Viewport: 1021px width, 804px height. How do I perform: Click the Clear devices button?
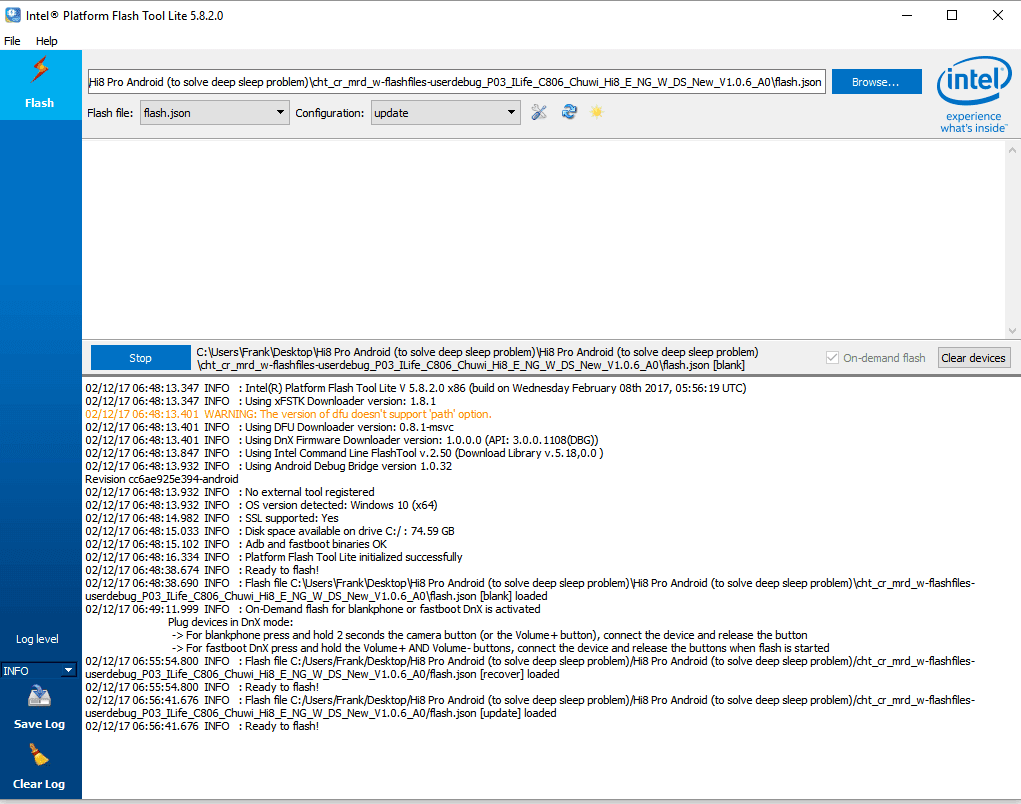coord(973,357)
